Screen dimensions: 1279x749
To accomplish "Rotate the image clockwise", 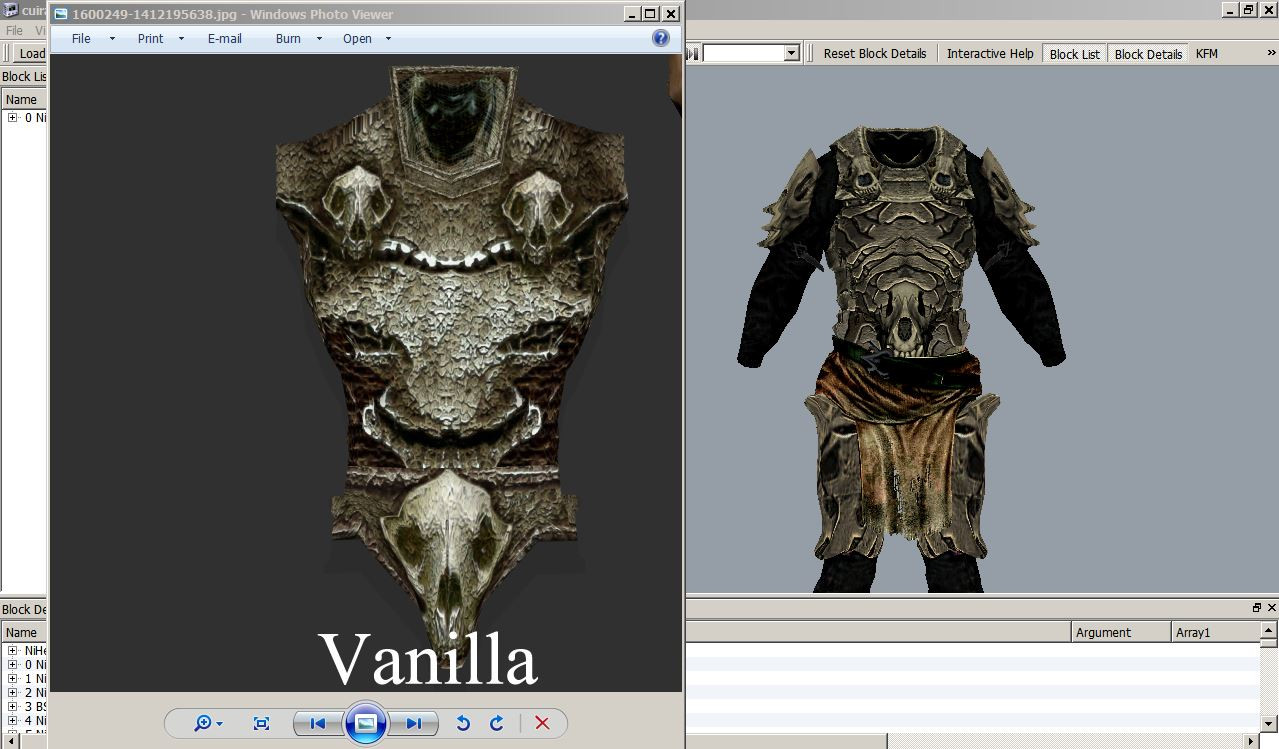I will tap(497, 723).
